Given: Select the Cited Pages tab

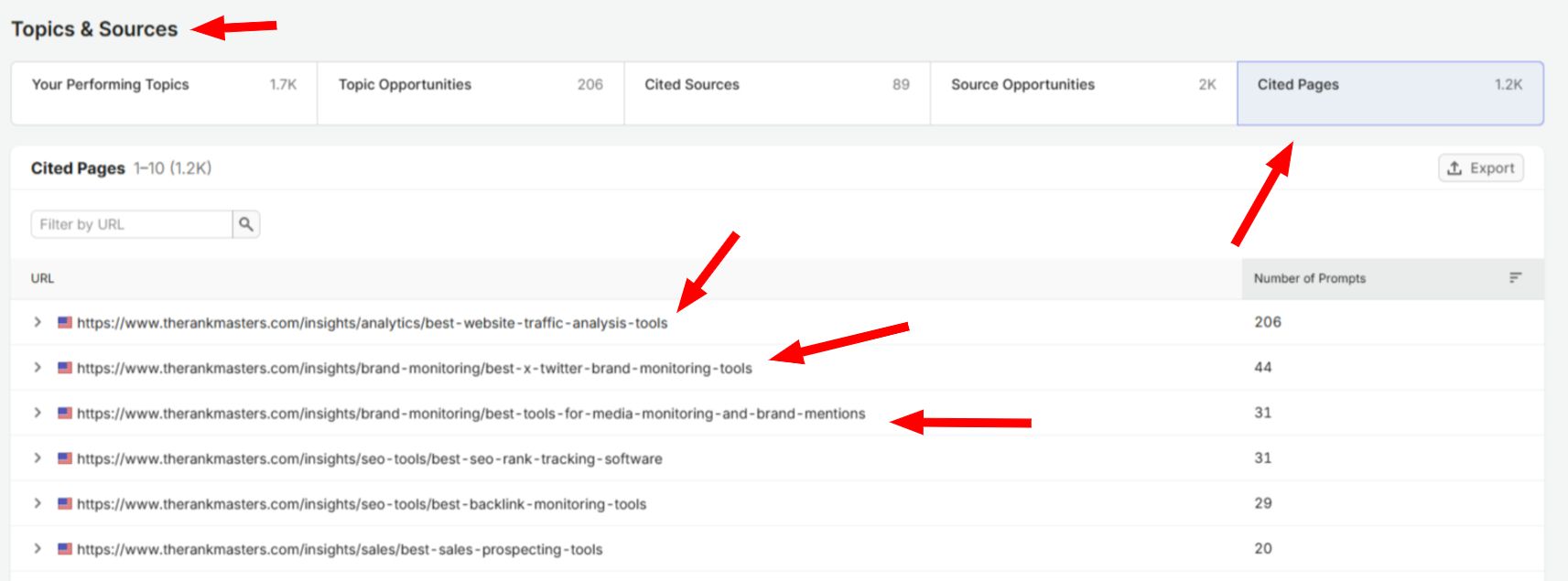Looking at the screenshot, I should click(1390, 93).
